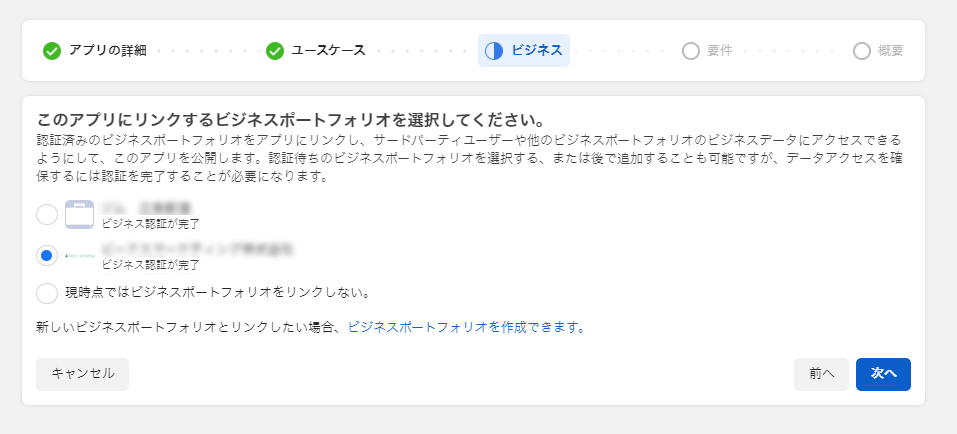Image resolution: width=957 pixels, height=434 pixels.
Task: Jump to the 要件 step
Action: (720, 51)
